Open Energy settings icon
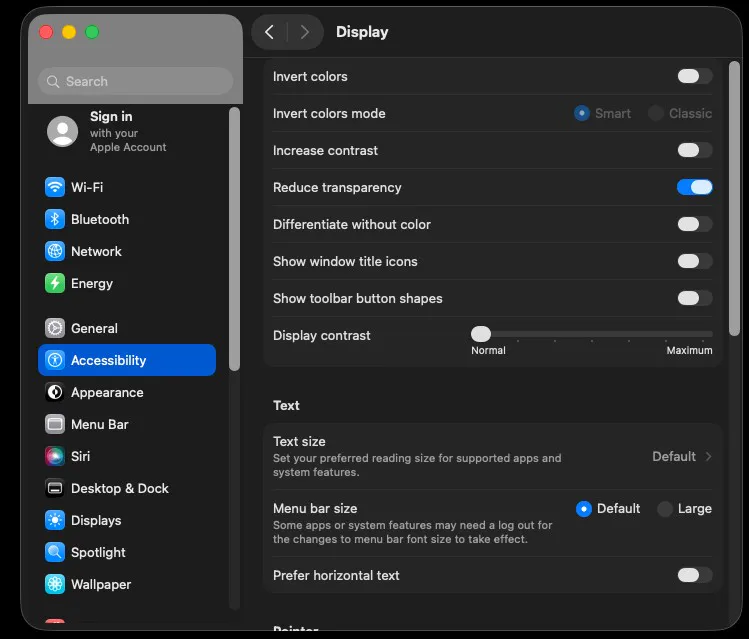Viewport: 749px width, 639px height. pyautogui.click(x=55, y=283)
